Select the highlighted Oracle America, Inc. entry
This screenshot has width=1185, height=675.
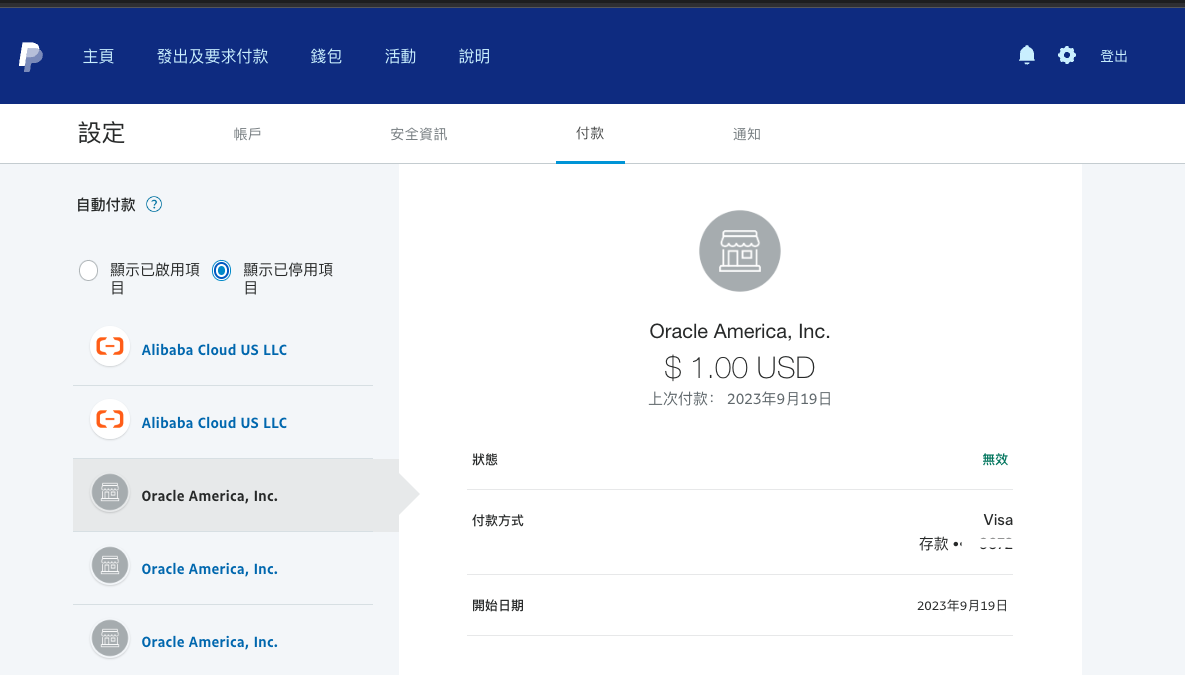[209, 496]
